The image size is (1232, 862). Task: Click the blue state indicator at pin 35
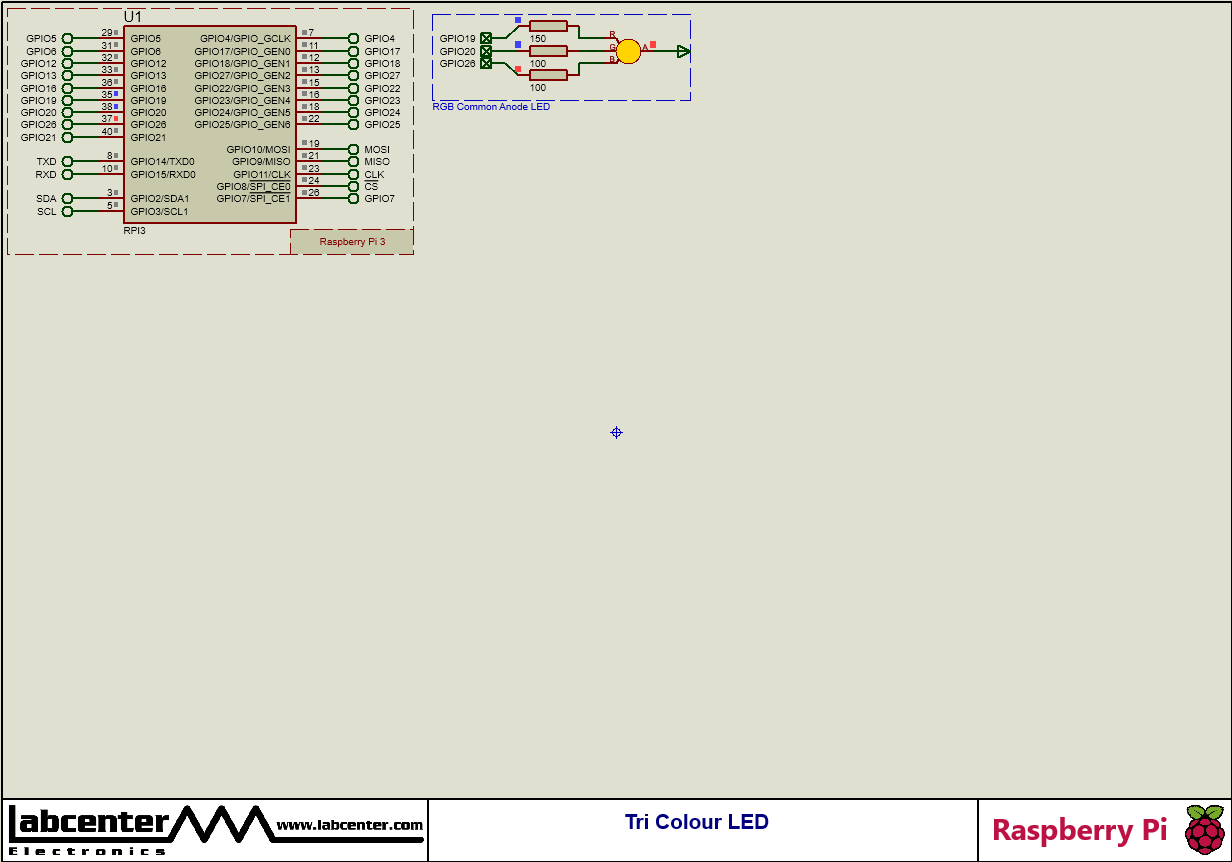point(116,94)
